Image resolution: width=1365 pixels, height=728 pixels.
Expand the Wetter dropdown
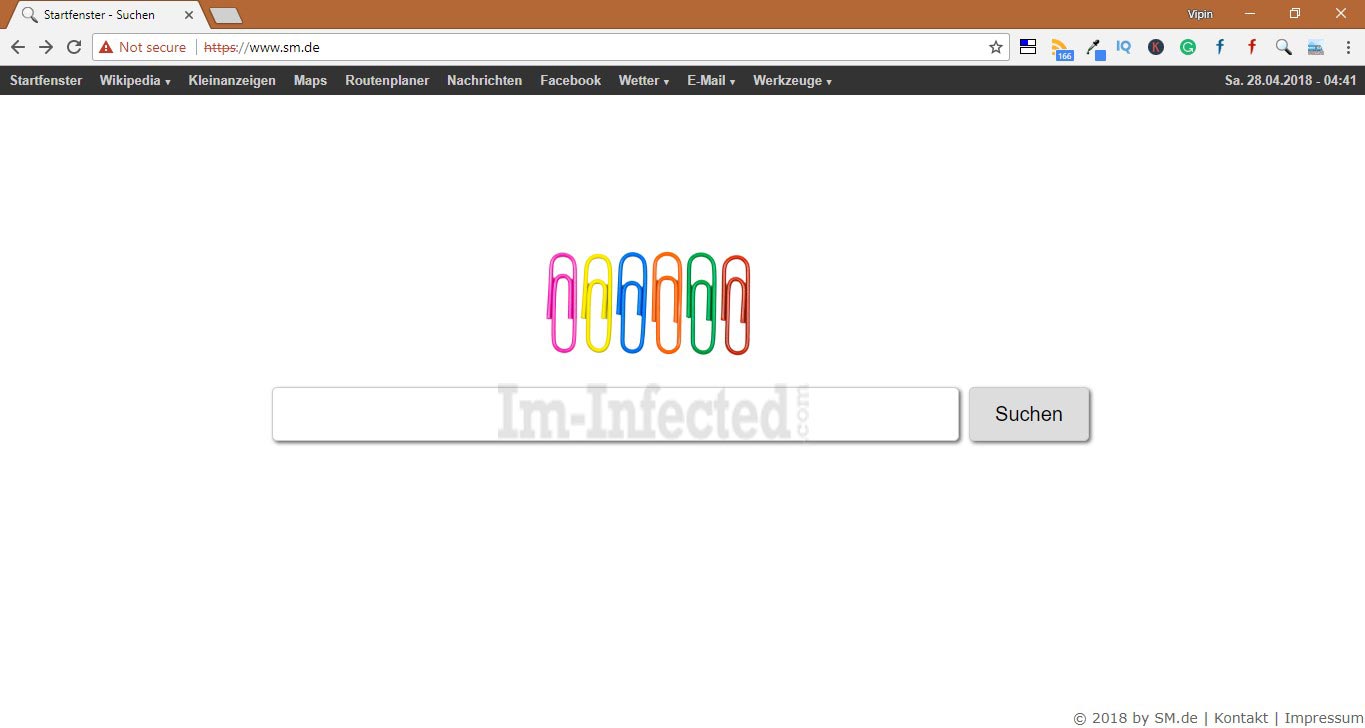point(643,81)
